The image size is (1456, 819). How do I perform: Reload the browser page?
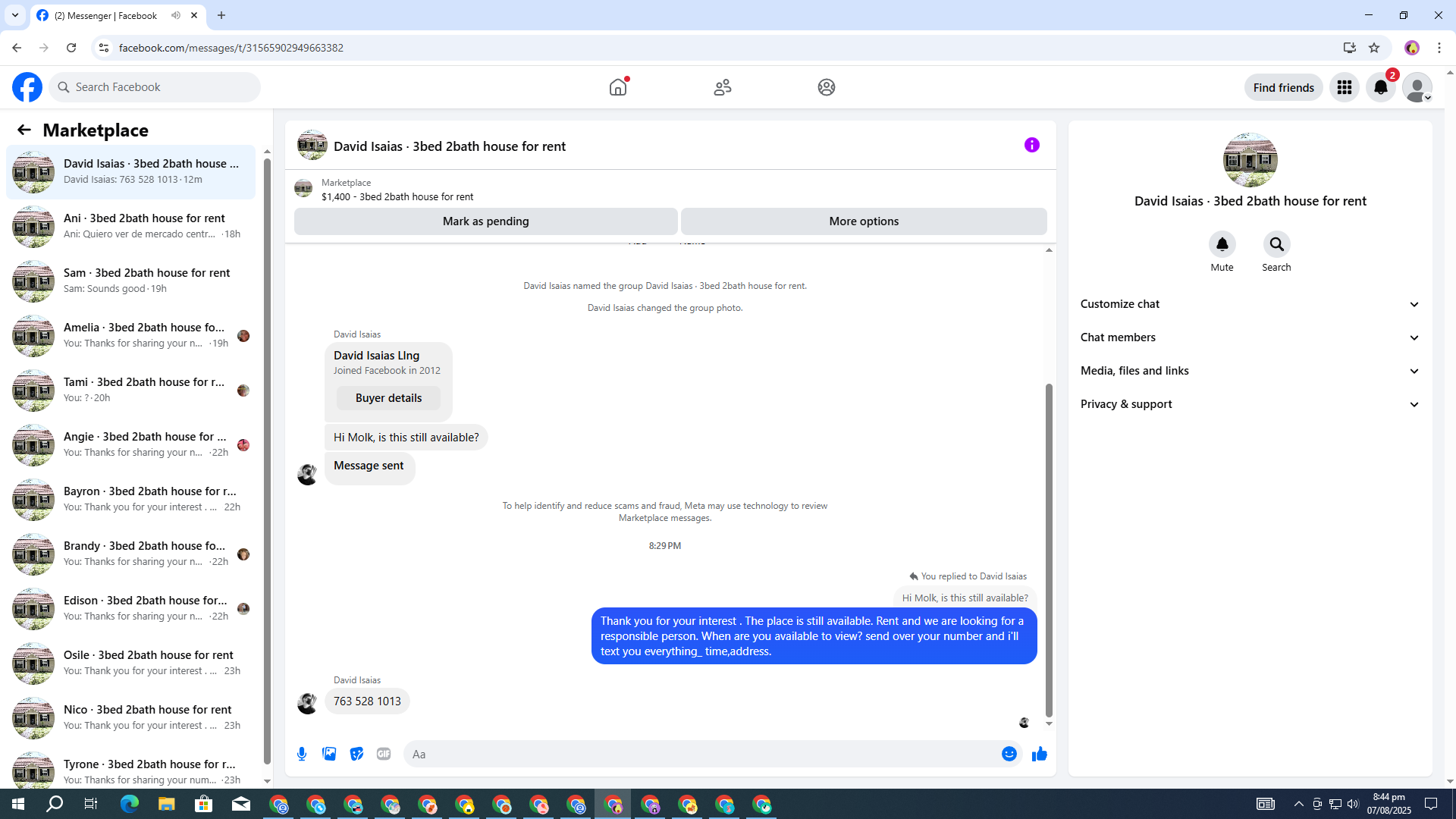71,48
